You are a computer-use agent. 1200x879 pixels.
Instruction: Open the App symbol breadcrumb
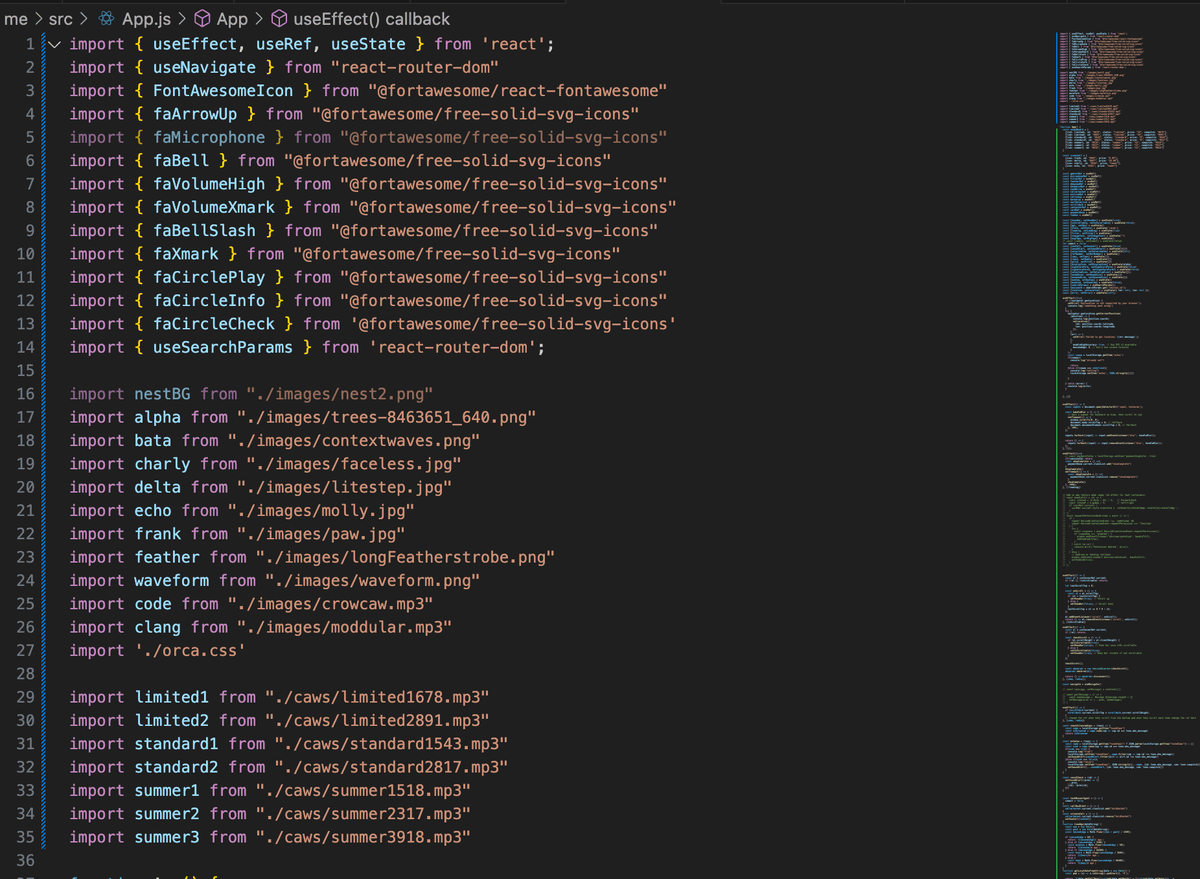tap(232, 19)
